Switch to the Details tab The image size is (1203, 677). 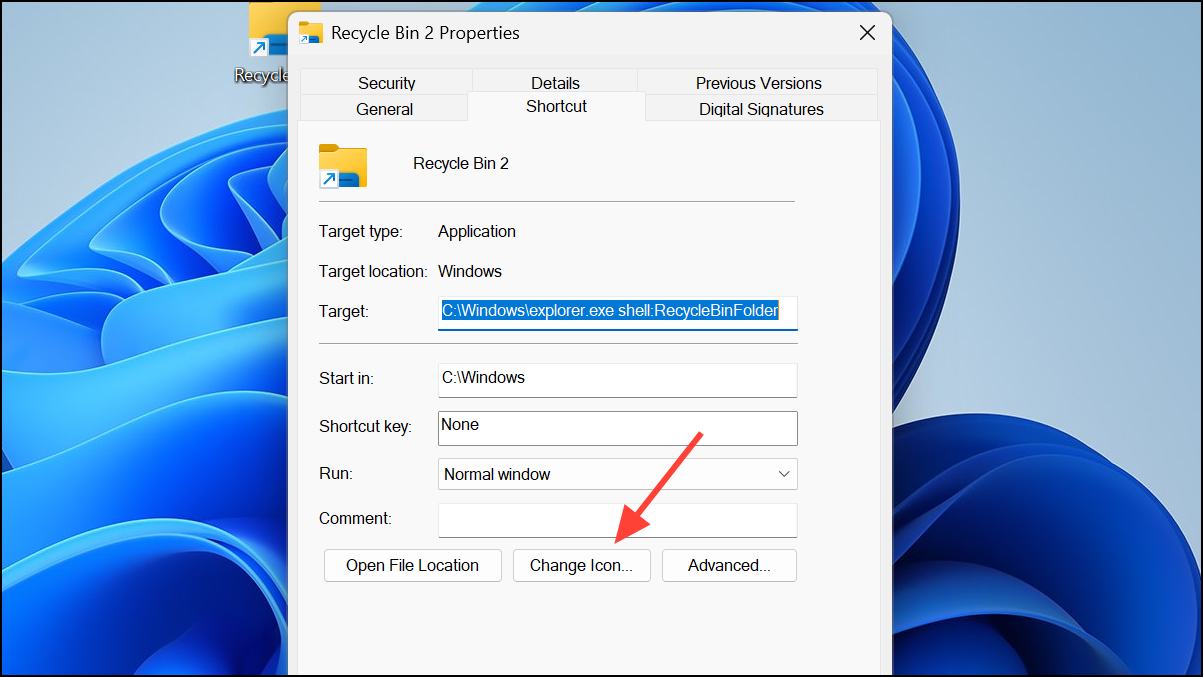555,83
